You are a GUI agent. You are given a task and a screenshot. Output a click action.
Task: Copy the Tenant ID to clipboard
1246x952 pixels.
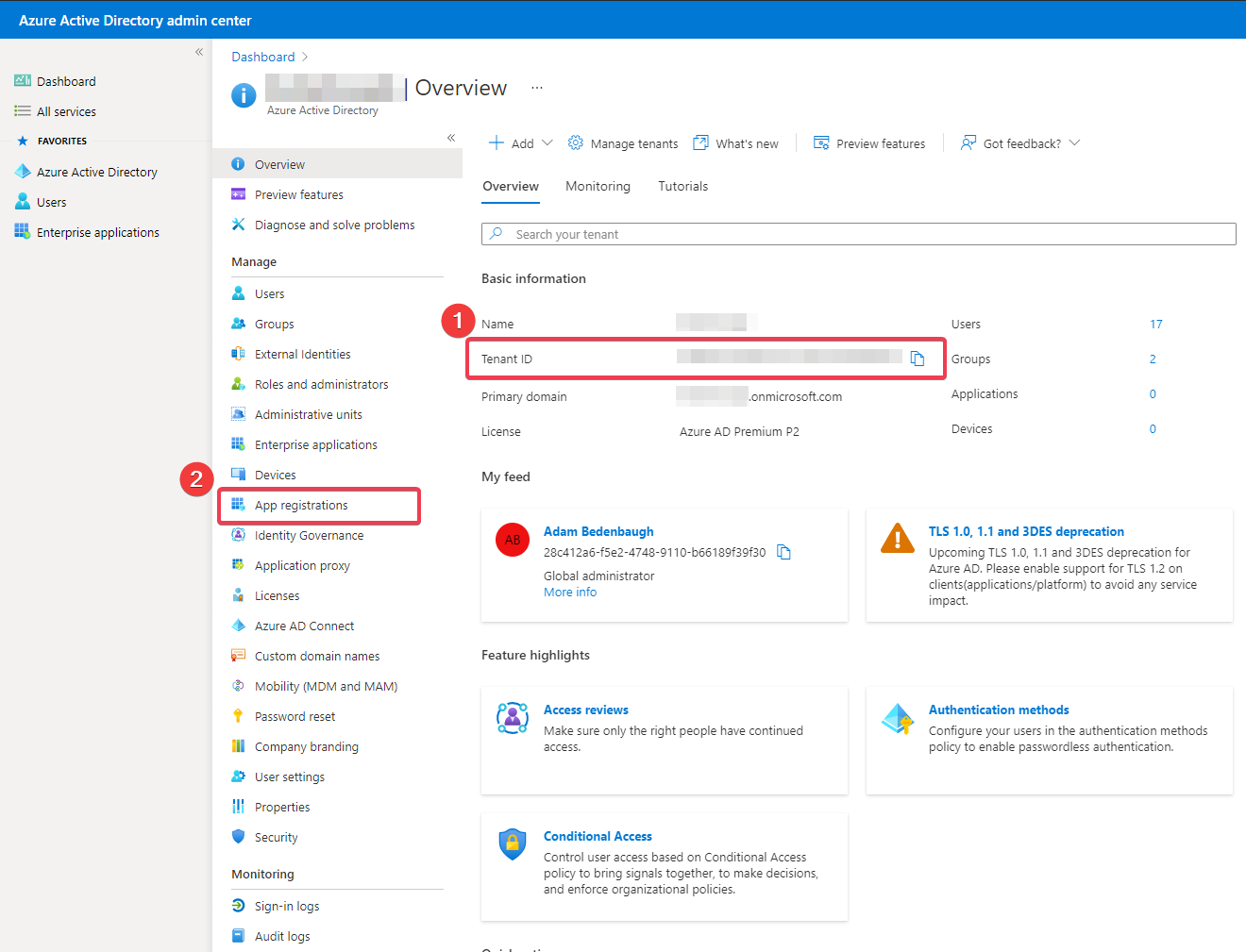point(918,359)
